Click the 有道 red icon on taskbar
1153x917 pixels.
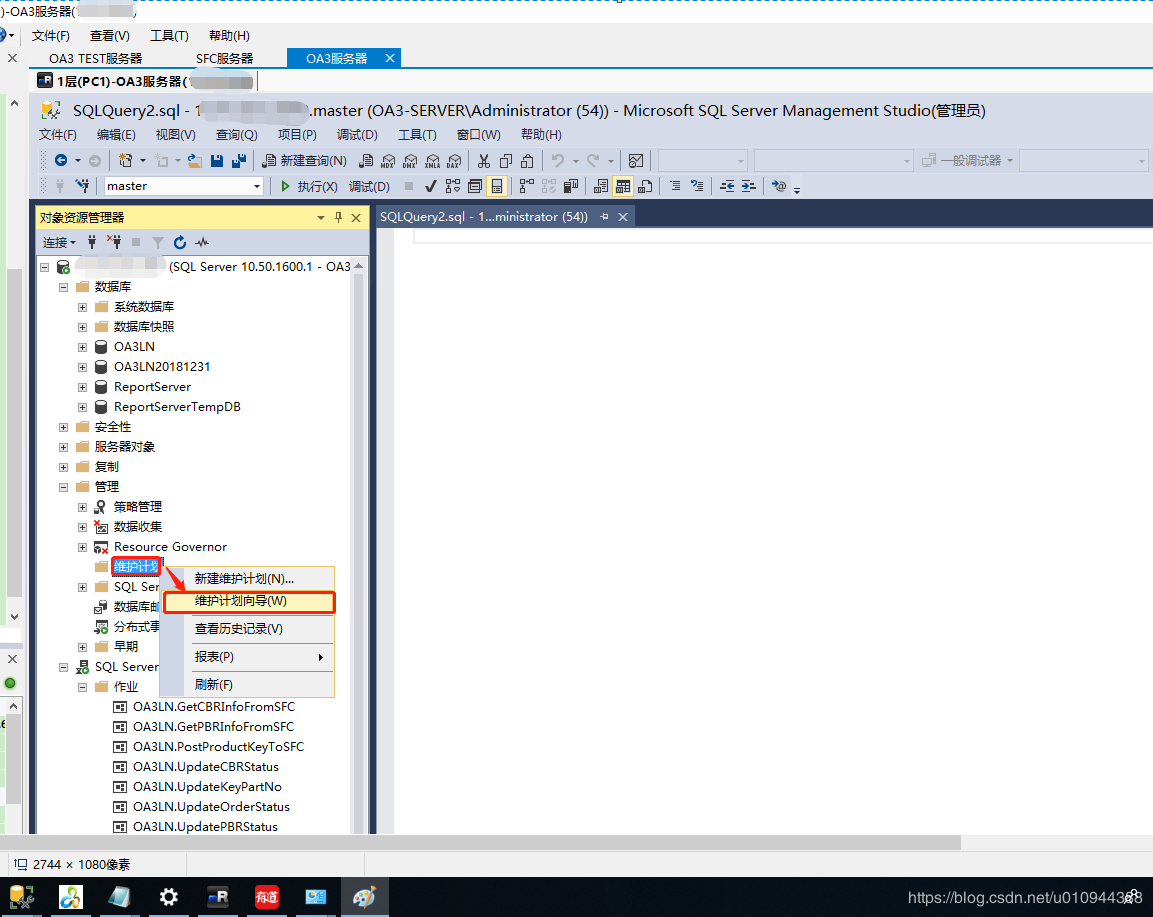tap(267, 897)
